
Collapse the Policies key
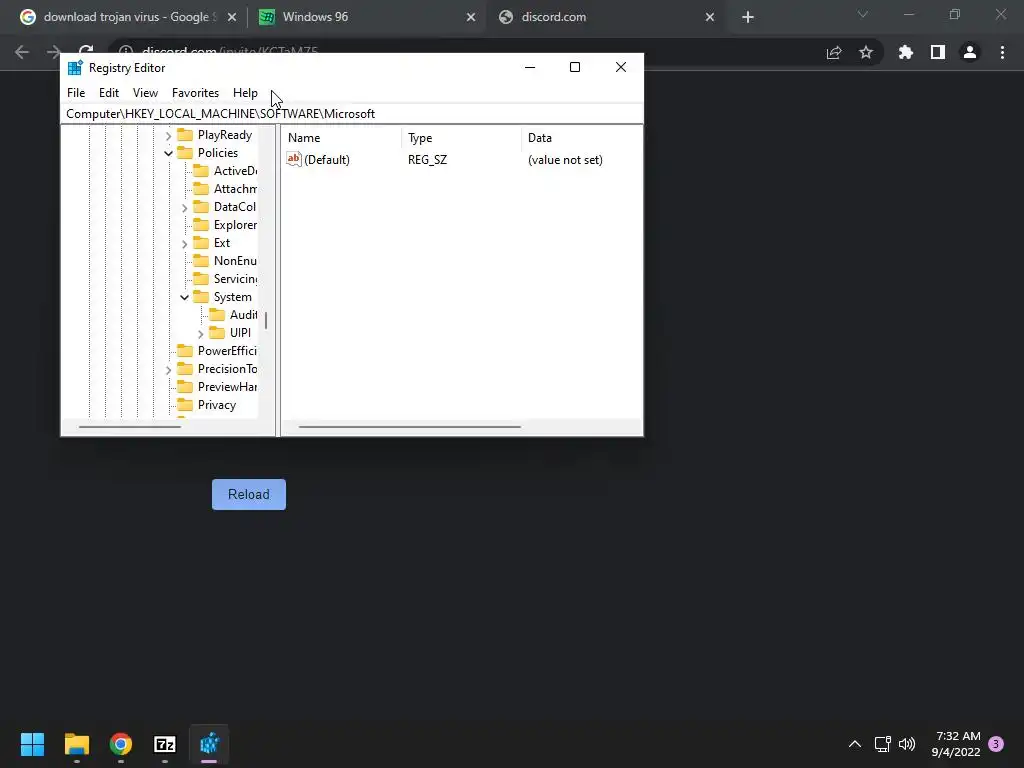[x=168, y=153]
